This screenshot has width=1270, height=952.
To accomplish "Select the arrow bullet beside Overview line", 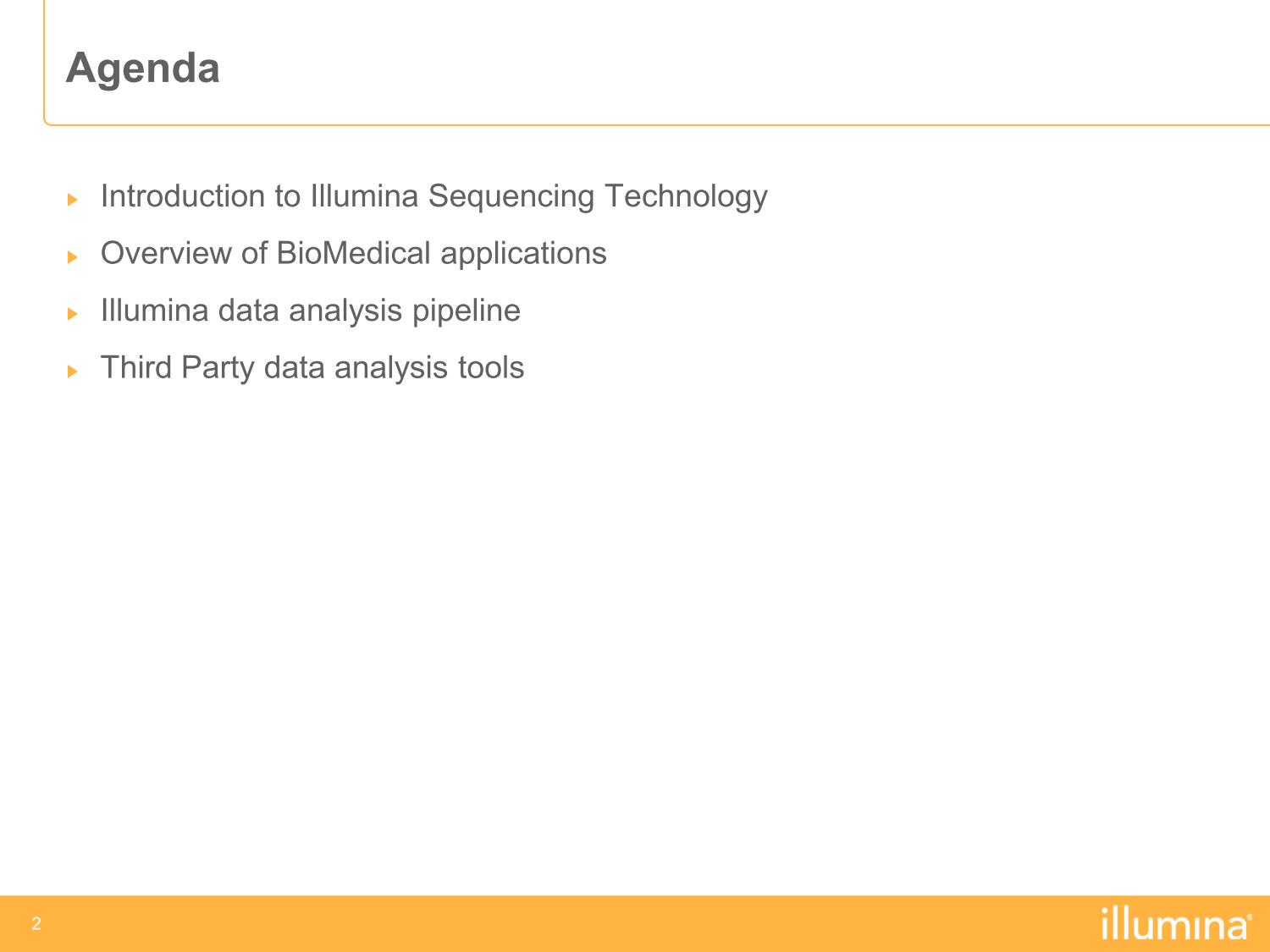I will click(72, 256).
